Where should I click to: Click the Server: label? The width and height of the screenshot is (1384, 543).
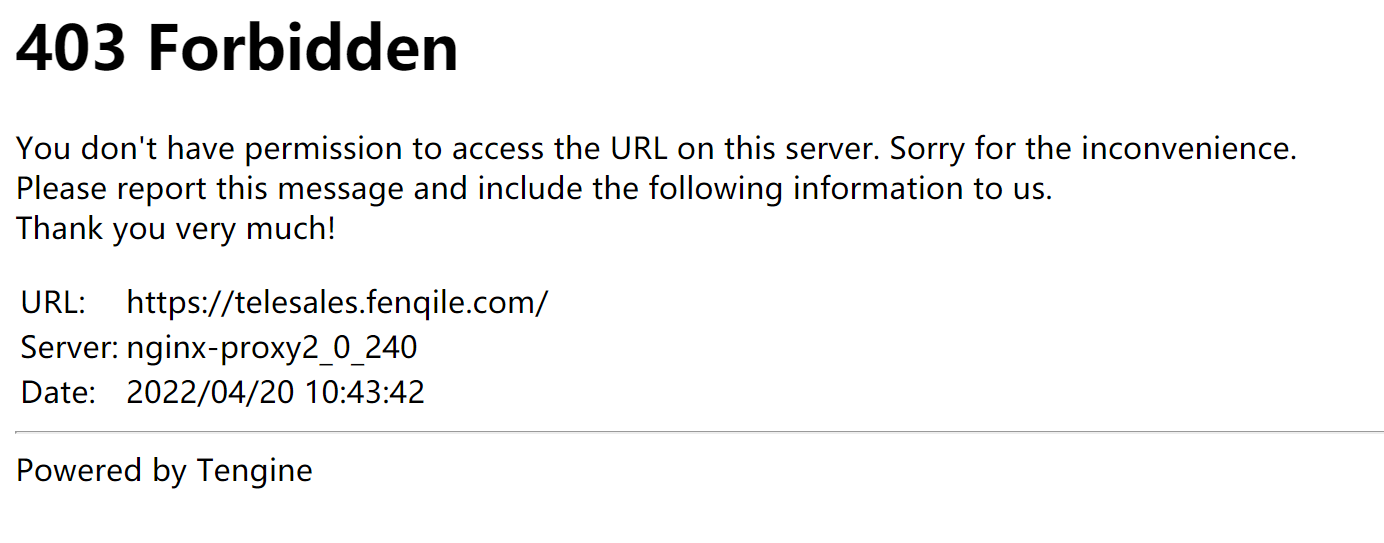tap(70, 347)
